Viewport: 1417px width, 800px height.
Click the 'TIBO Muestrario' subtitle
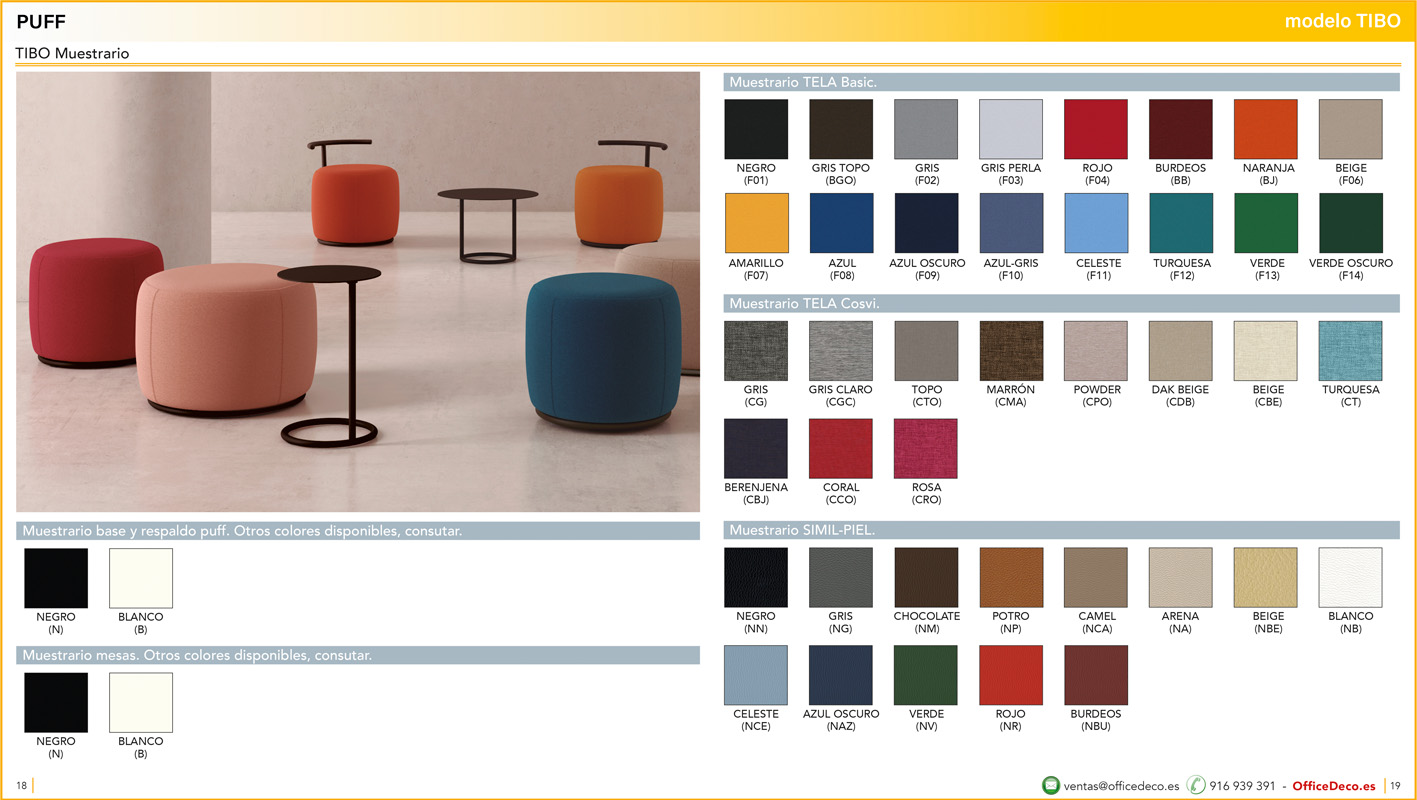tap(72, 53)
